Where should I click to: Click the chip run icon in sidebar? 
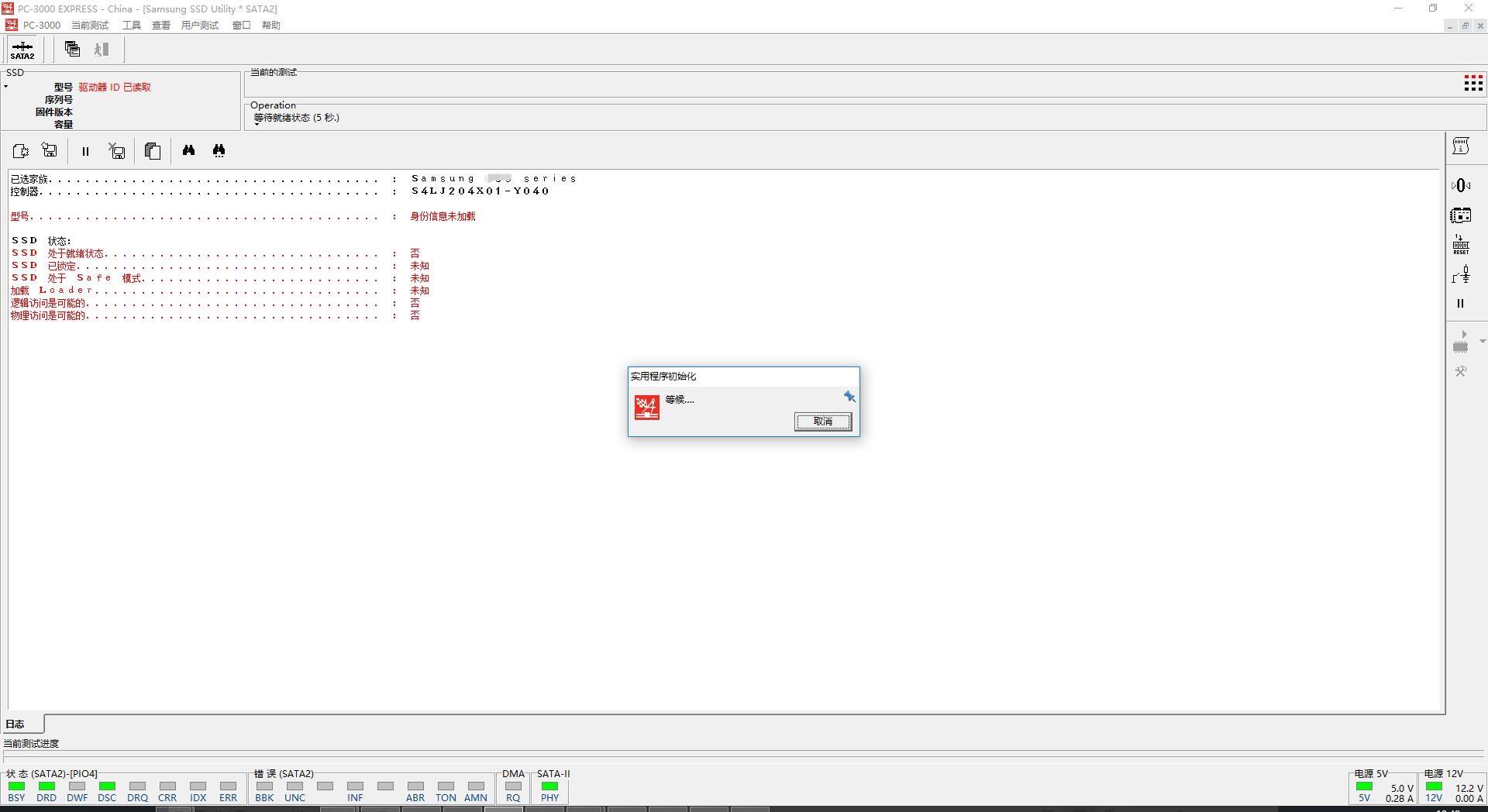point(1461,342)
